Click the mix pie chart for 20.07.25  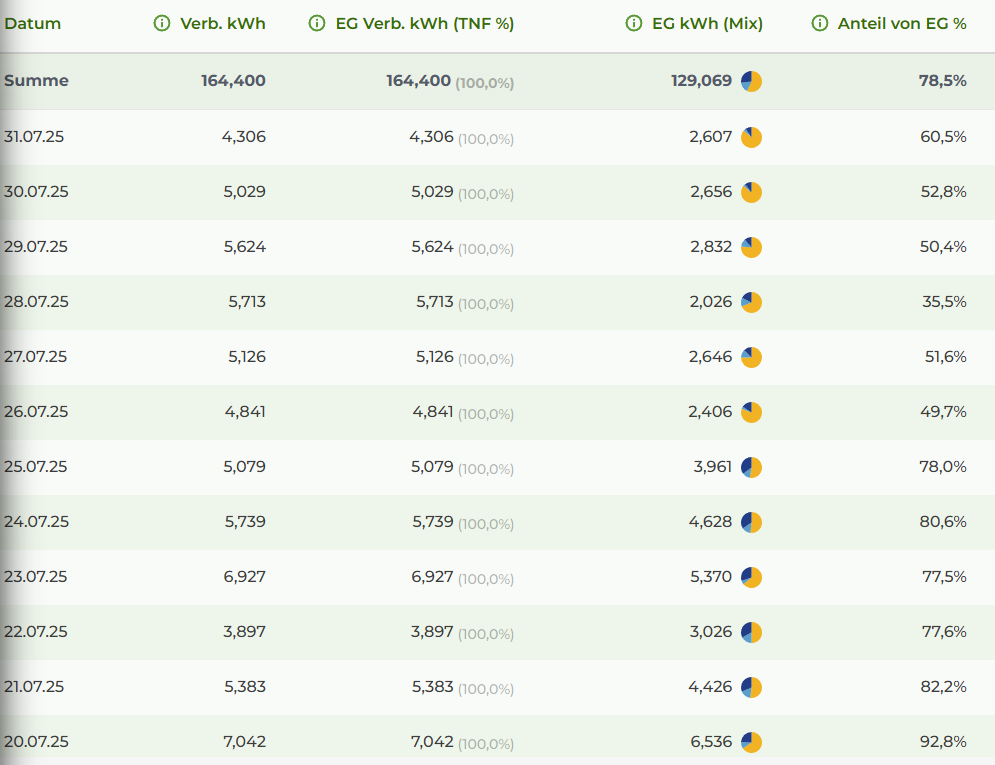coord(752,742)
